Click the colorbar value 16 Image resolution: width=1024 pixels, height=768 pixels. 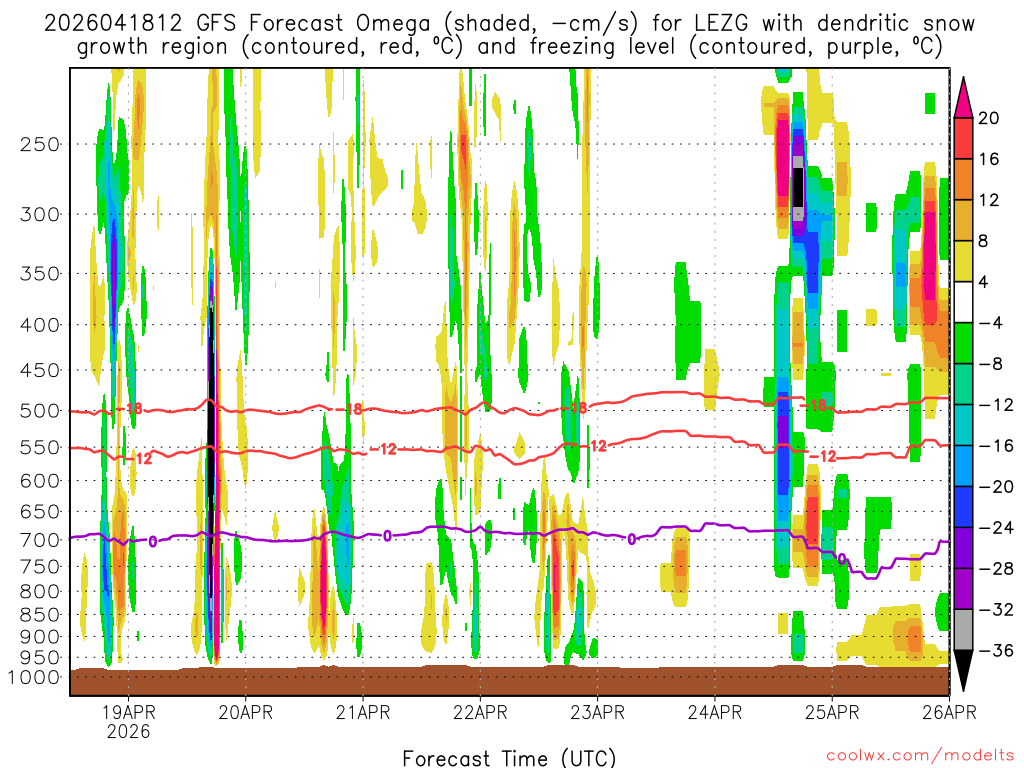point(989,159)
